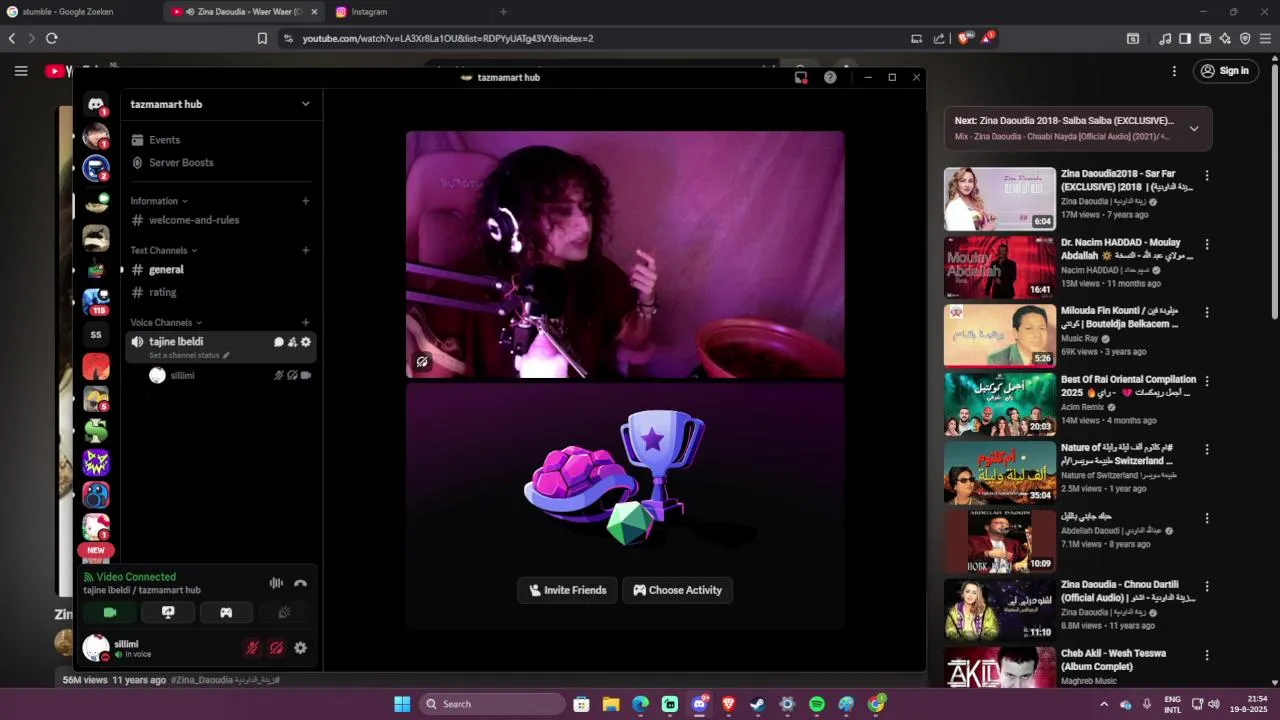
Task: Start an activity via gamepad icon
Action: (x=226, y=613)
